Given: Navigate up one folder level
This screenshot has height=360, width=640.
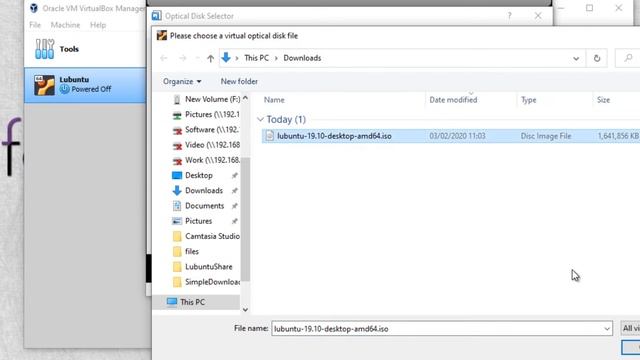Looking at the screenshot, I should point(210,58).
